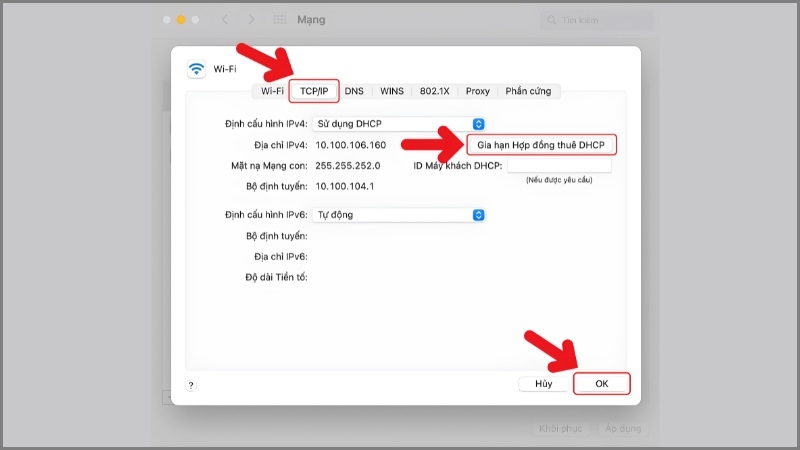Screen dimensions: 800x450
Task: Click the Áp dụng button in background window
Action: [x=623, y=429]
